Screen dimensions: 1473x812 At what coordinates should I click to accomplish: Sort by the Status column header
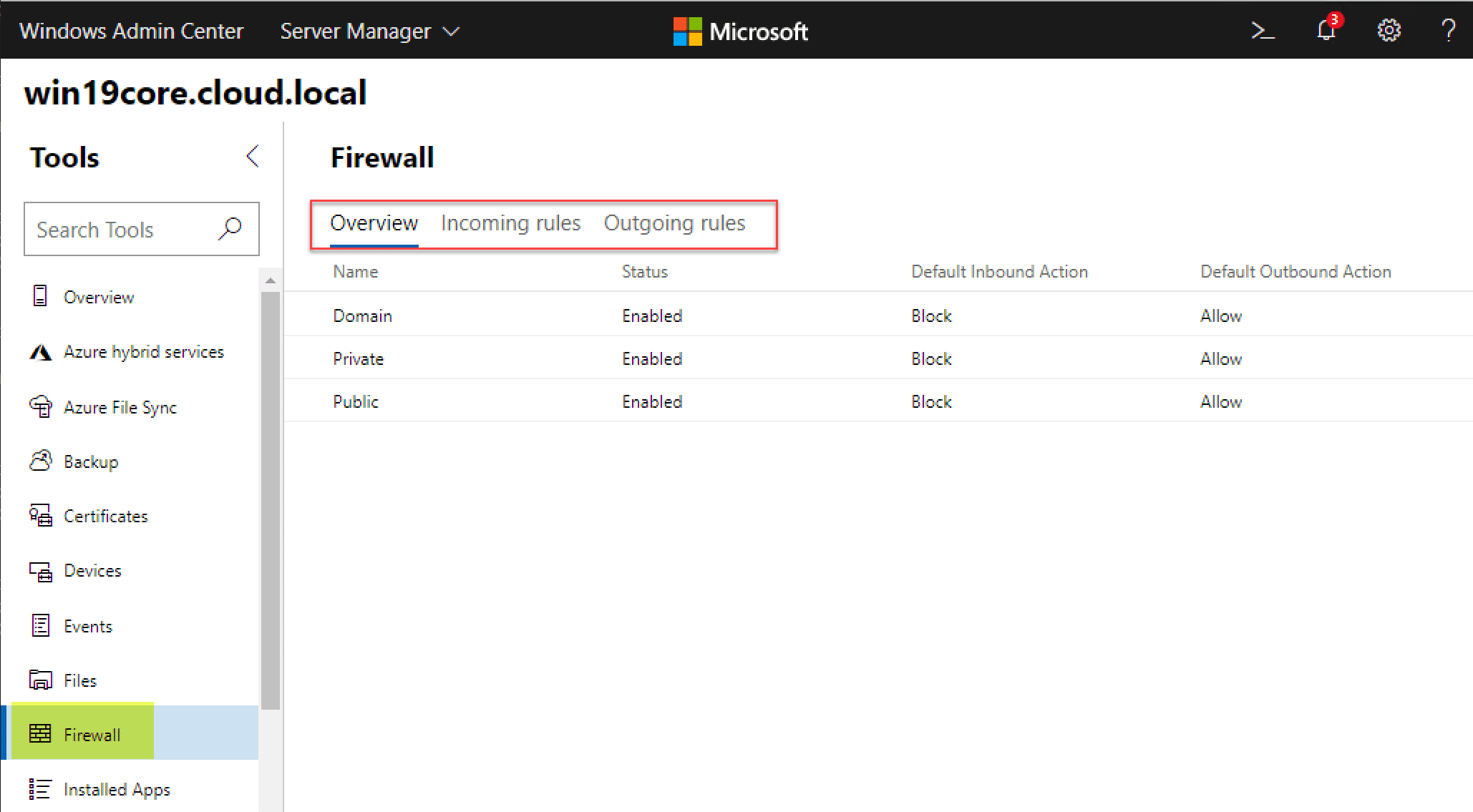pos(644,272)
